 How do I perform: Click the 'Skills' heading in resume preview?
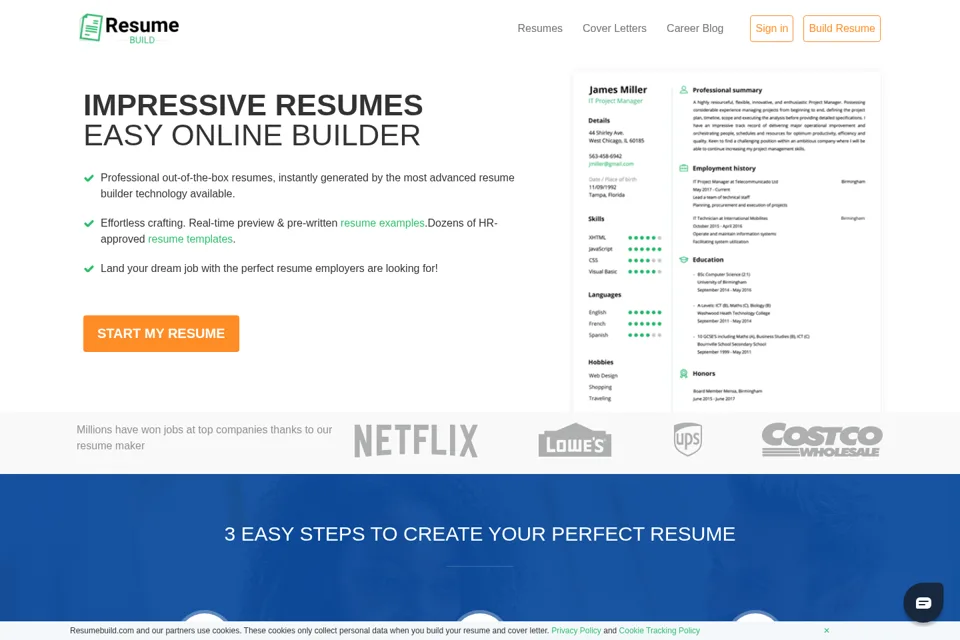coord(596,219)
